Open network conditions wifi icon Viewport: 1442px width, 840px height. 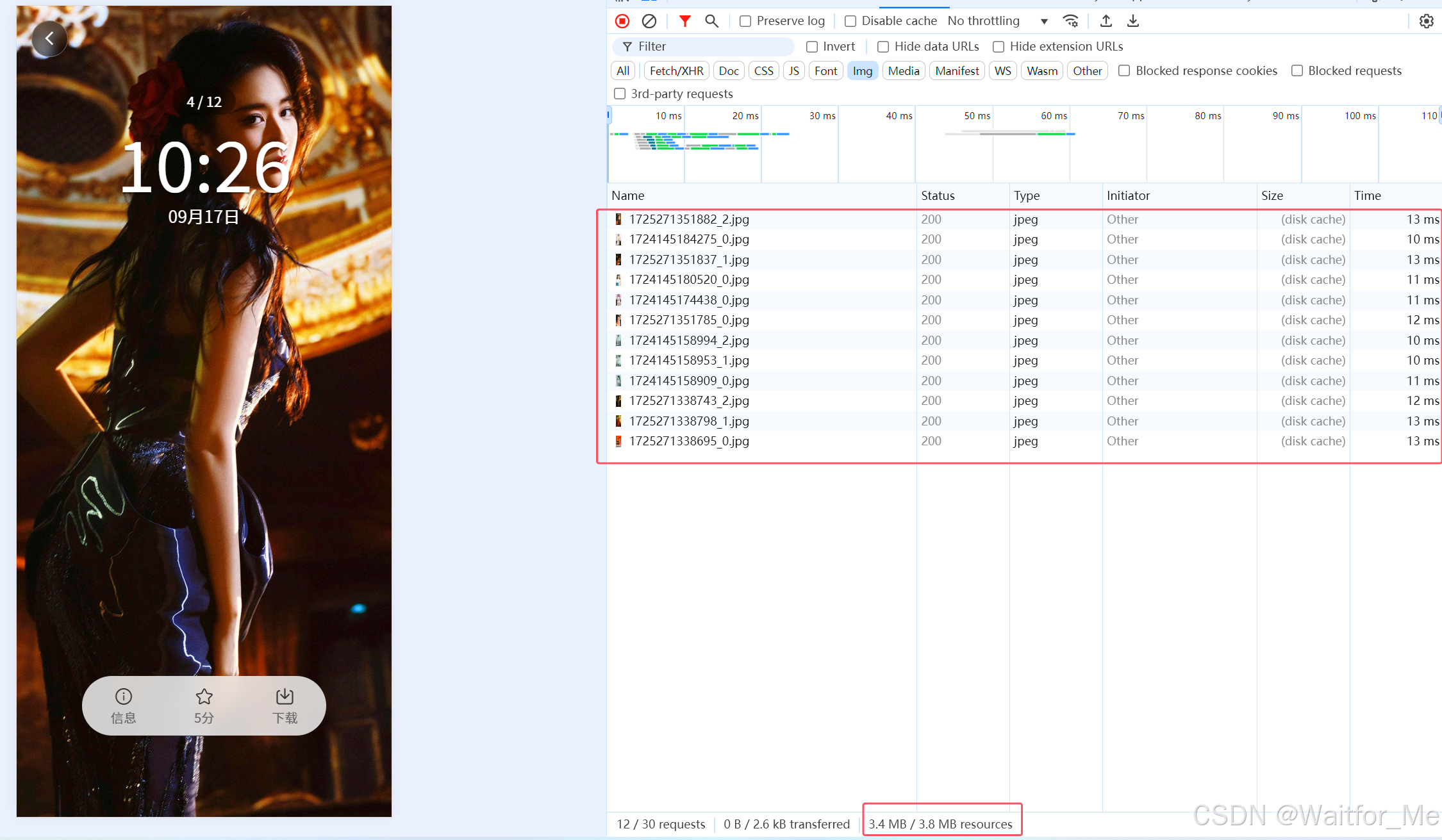(x=1071, y=21)
